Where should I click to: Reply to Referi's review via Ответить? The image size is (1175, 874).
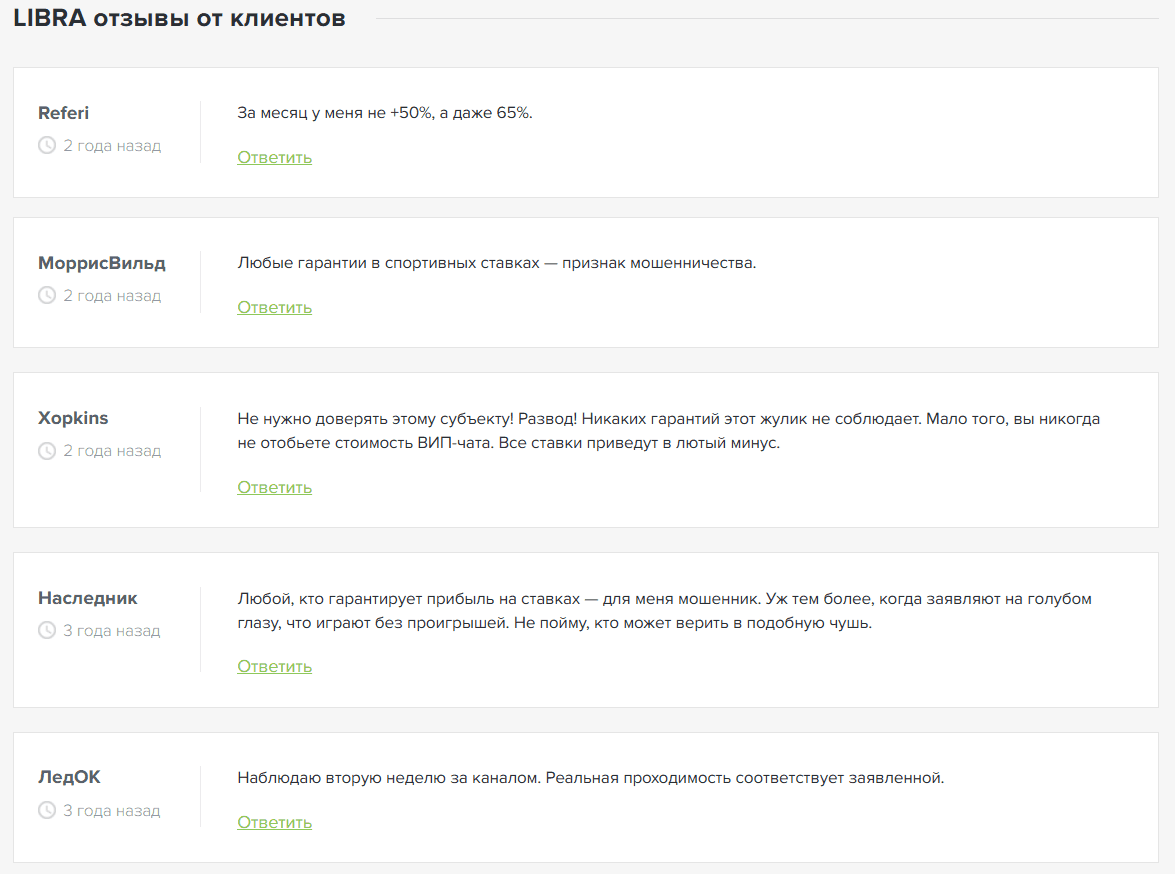(x=274, y=157)
